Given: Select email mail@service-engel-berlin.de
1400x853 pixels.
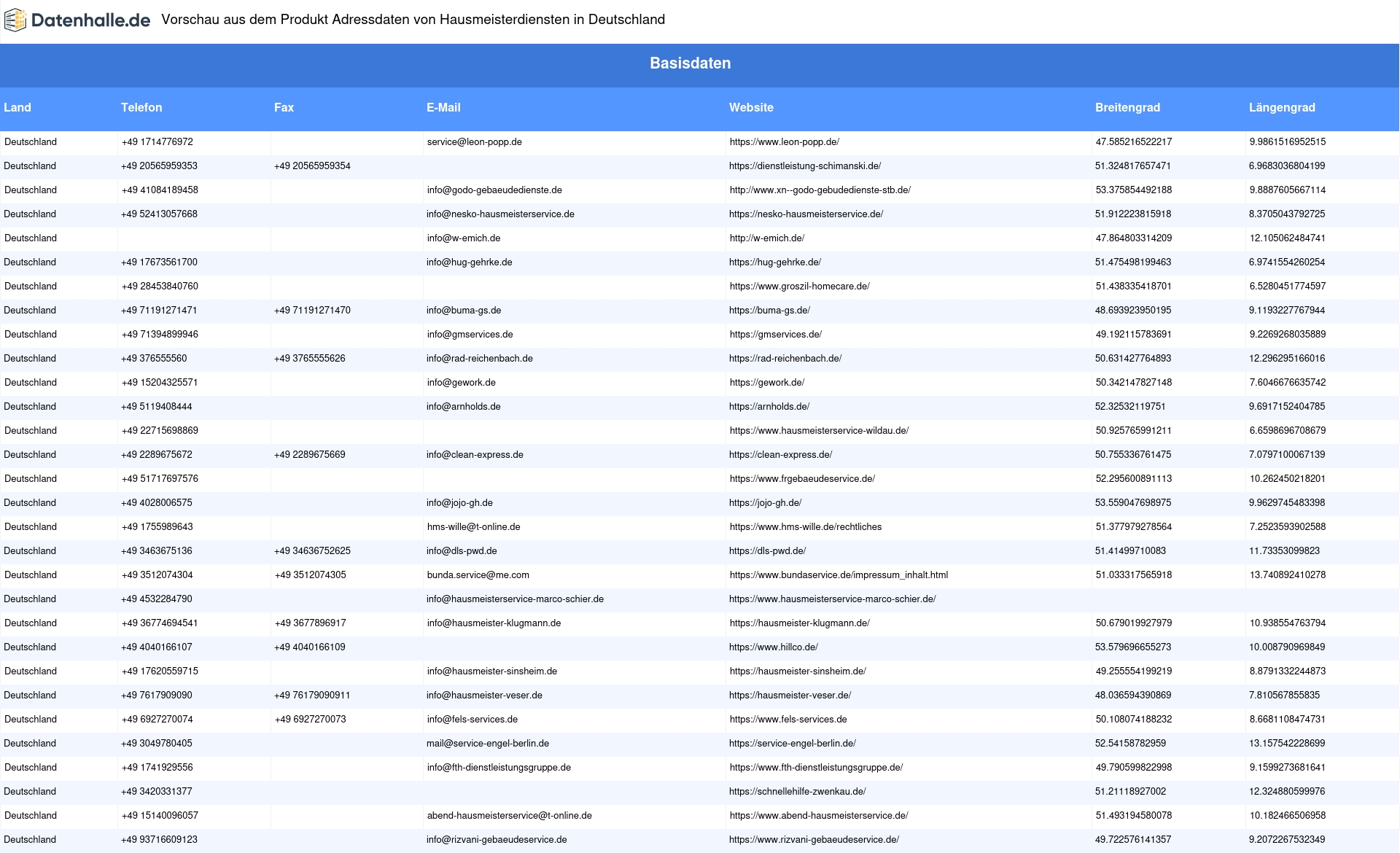Looking at the screenshot, I should (488, 744).
